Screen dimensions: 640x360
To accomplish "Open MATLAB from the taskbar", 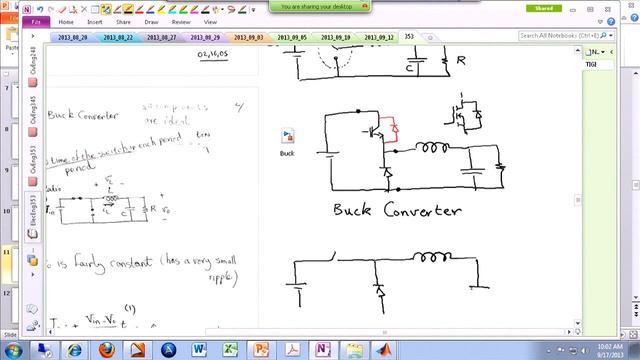I will [384, 350].
